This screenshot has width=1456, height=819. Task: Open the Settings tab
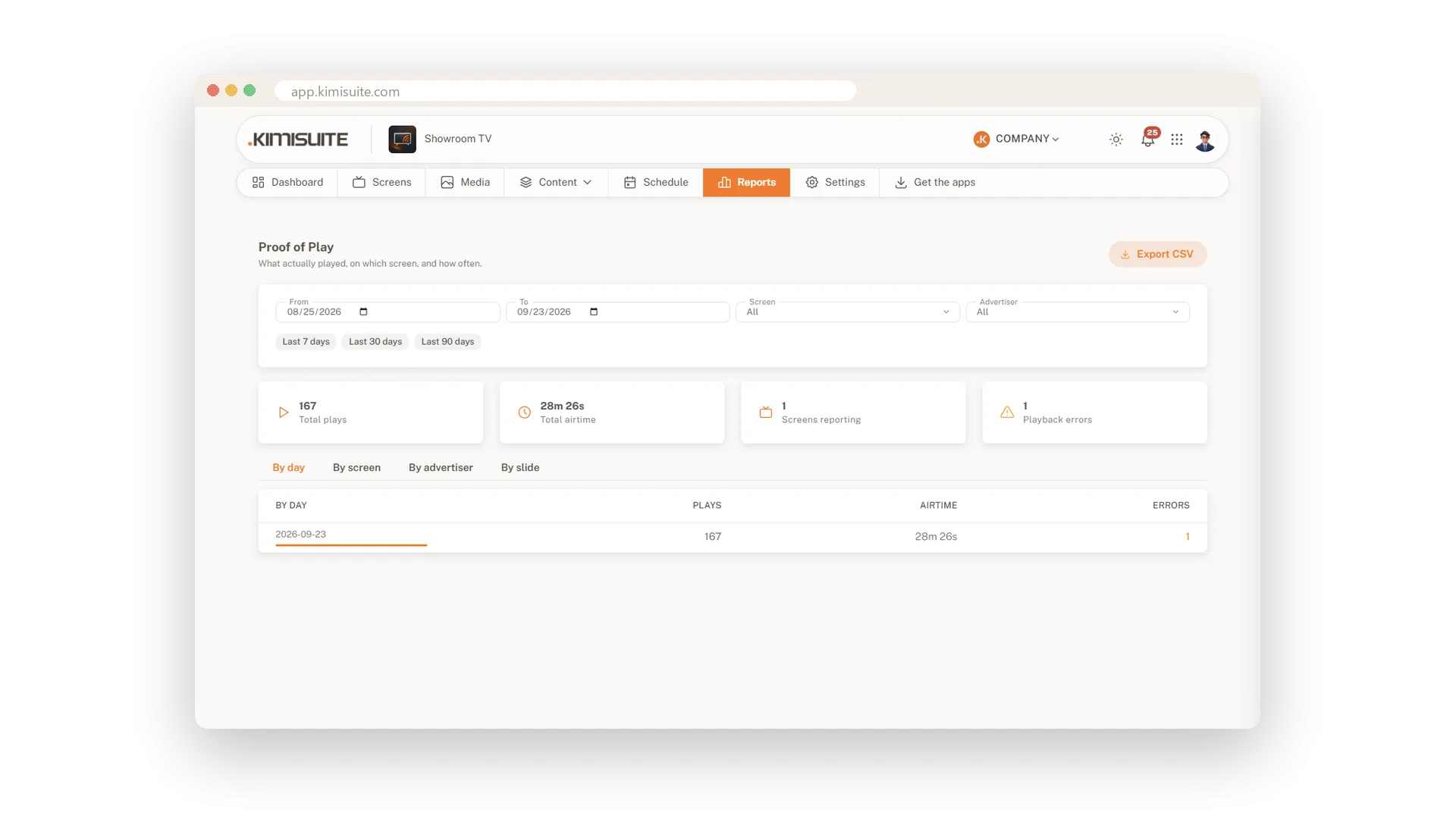tap(835, 183)
